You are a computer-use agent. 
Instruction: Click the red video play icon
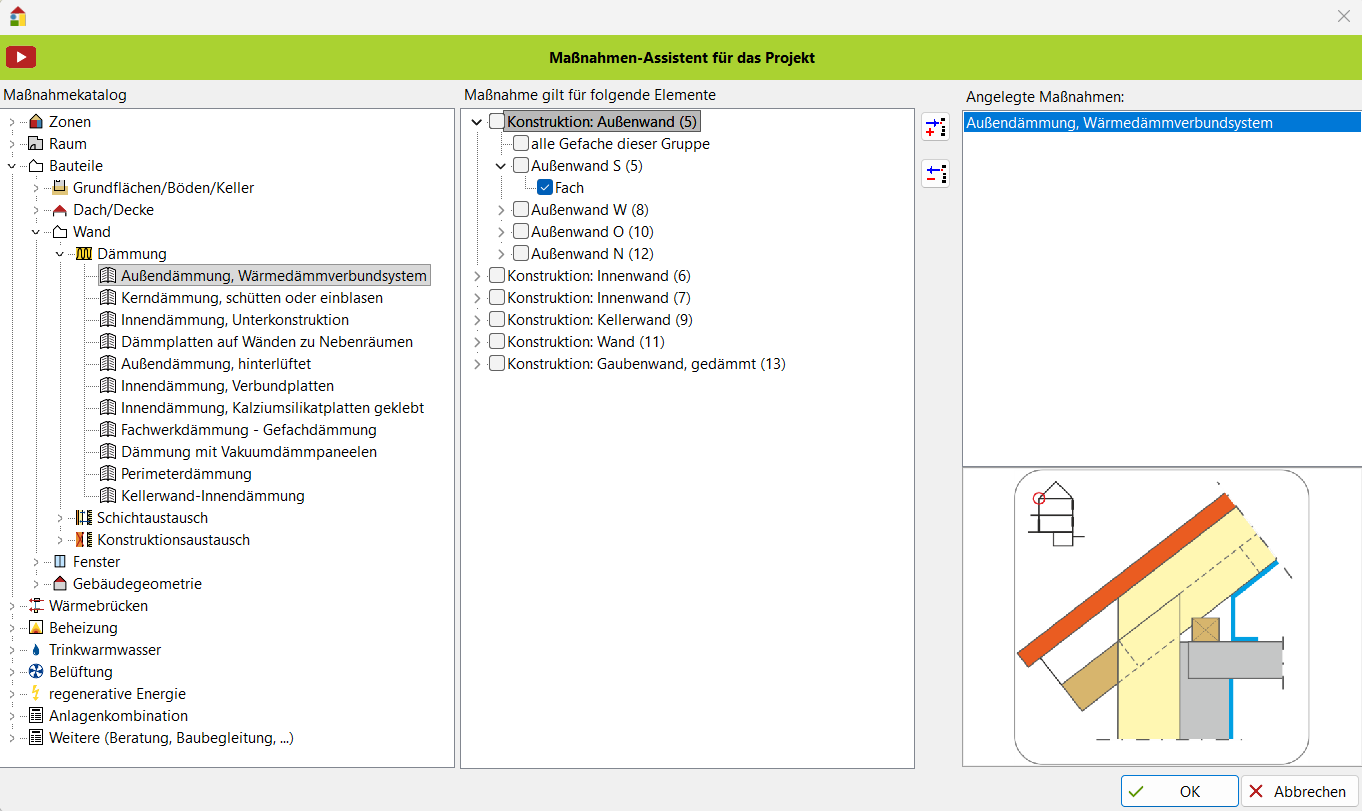tap(21, 57)
